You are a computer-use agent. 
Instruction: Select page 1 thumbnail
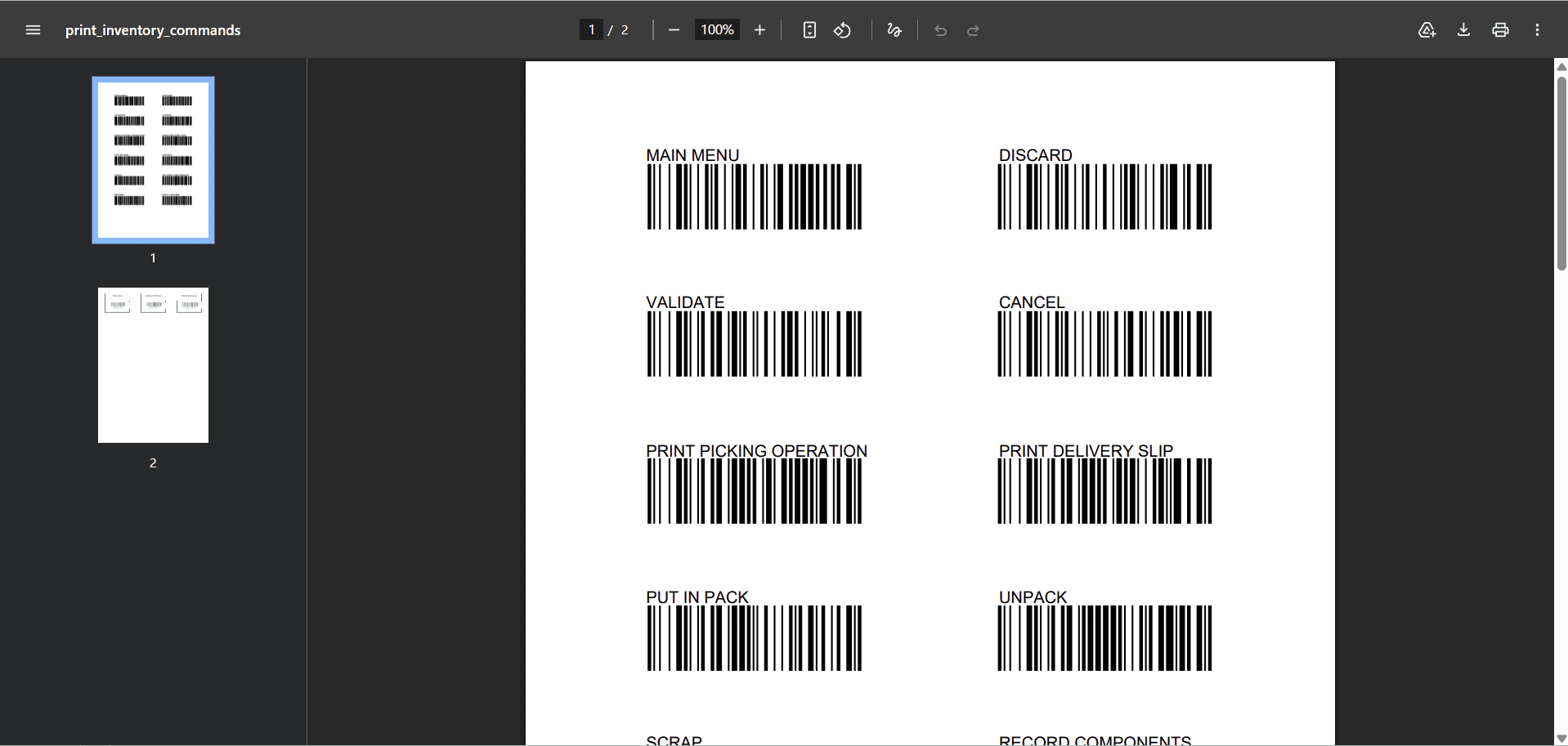(x=153, y=159)
